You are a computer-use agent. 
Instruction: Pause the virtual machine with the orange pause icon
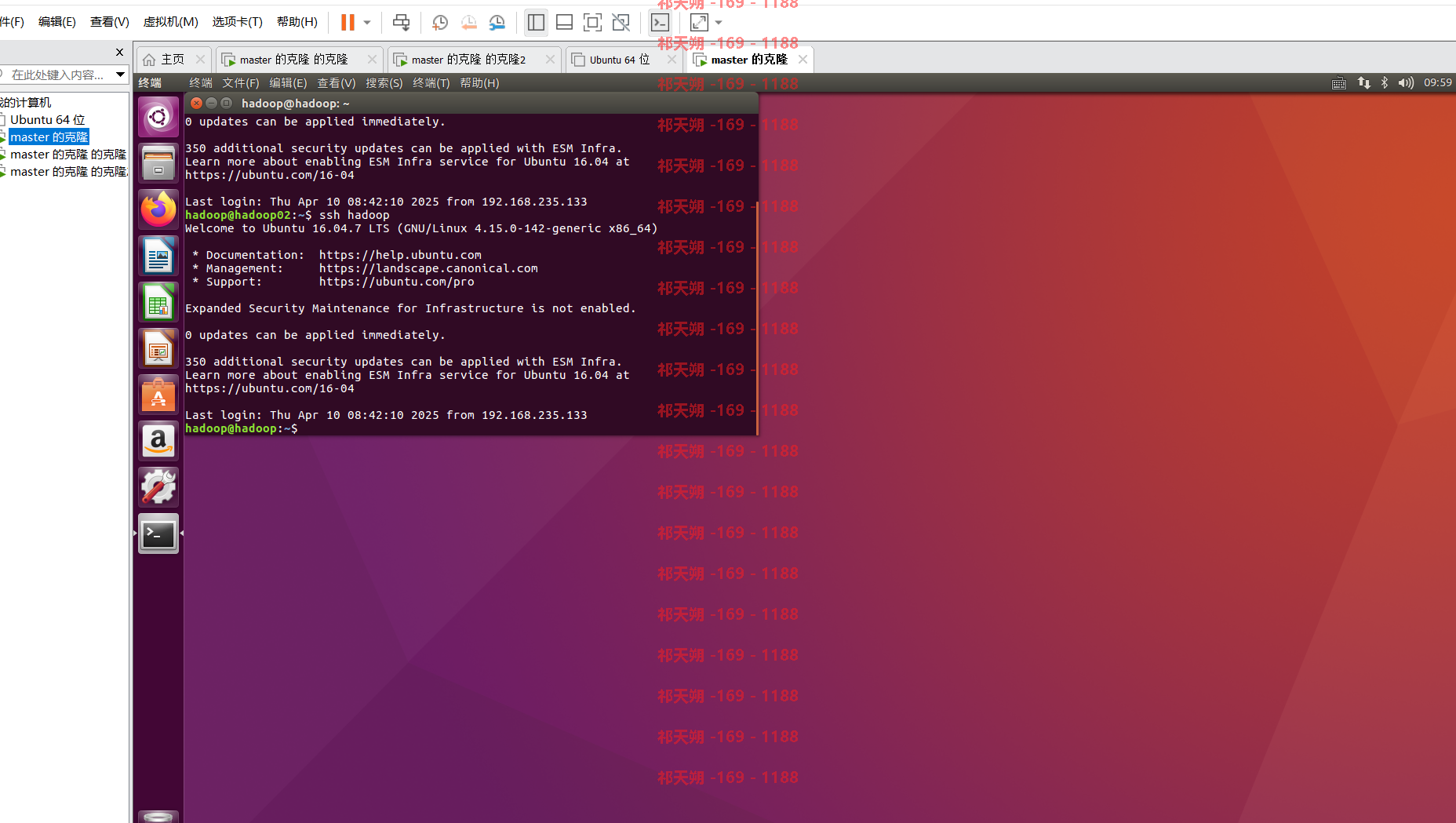click(x=348, y=22)
